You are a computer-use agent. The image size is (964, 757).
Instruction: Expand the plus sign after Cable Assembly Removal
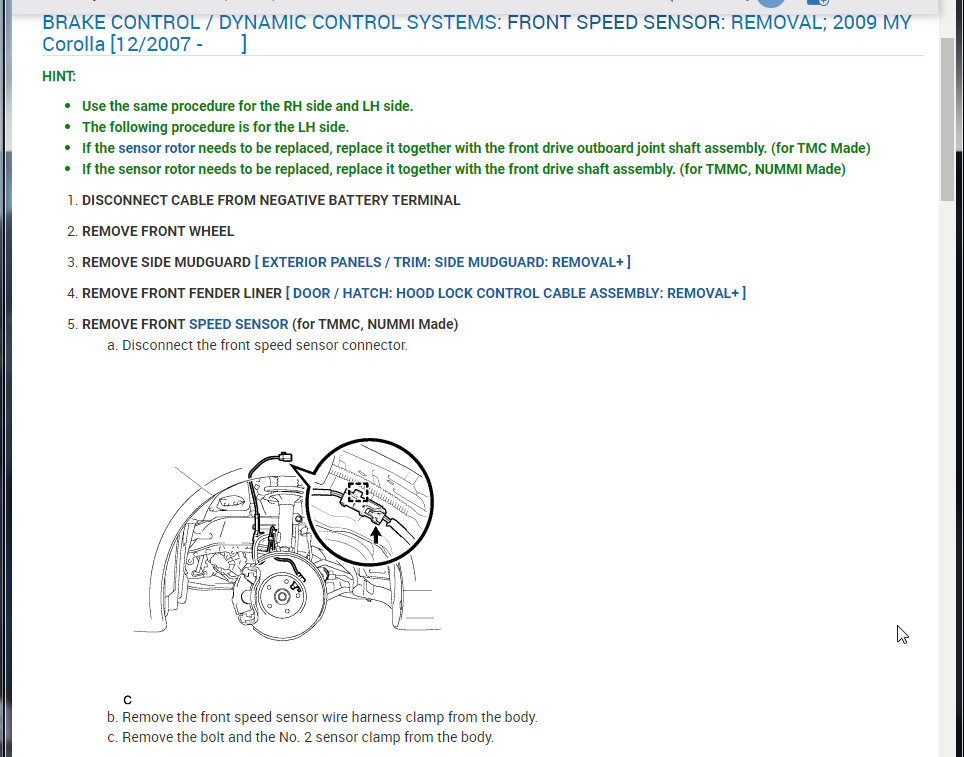(735, 293)
